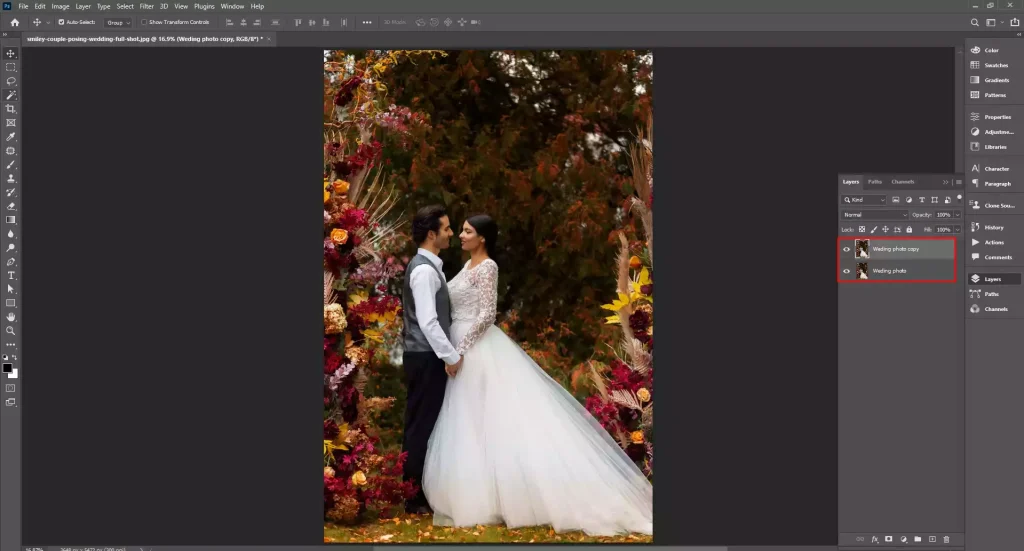Switch to the Channels tab

(903, 182)
